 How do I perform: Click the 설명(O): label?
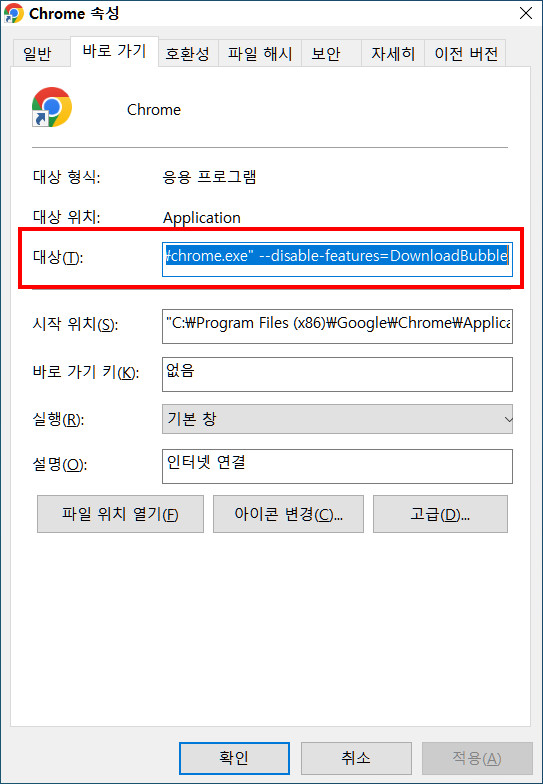(60, 464)
